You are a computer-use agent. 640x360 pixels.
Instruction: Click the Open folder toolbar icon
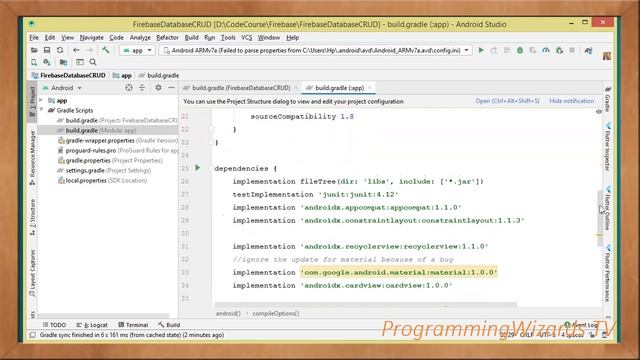pos(34,50)
